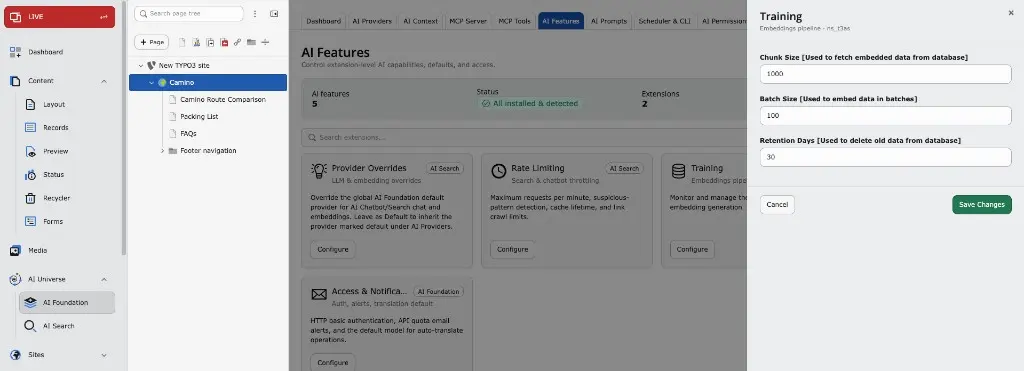
Task: Open the Records module icon
Action: click(x=30, y=127)
